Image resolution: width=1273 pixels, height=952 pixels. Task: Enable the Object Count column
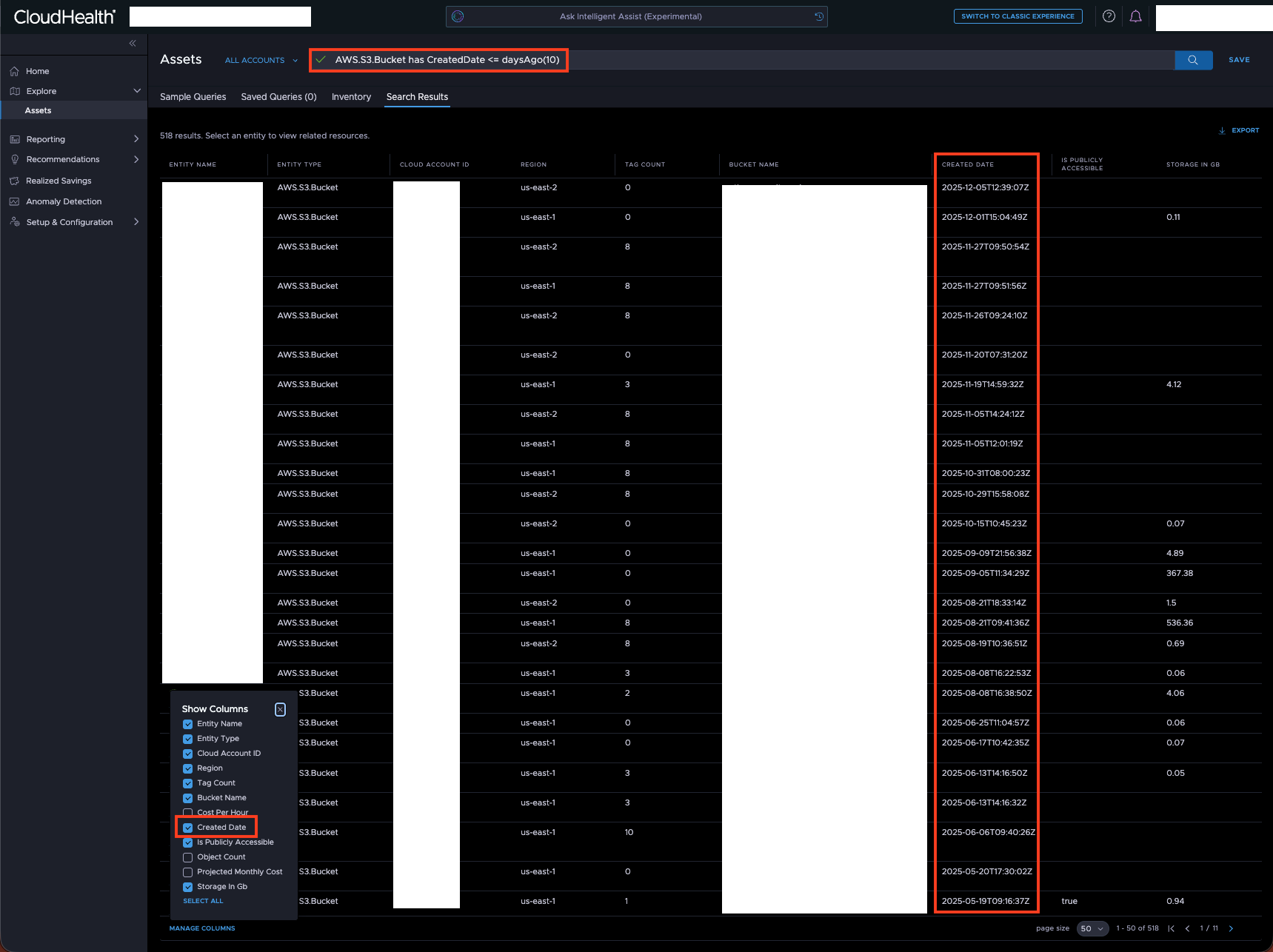click(188, 857)
